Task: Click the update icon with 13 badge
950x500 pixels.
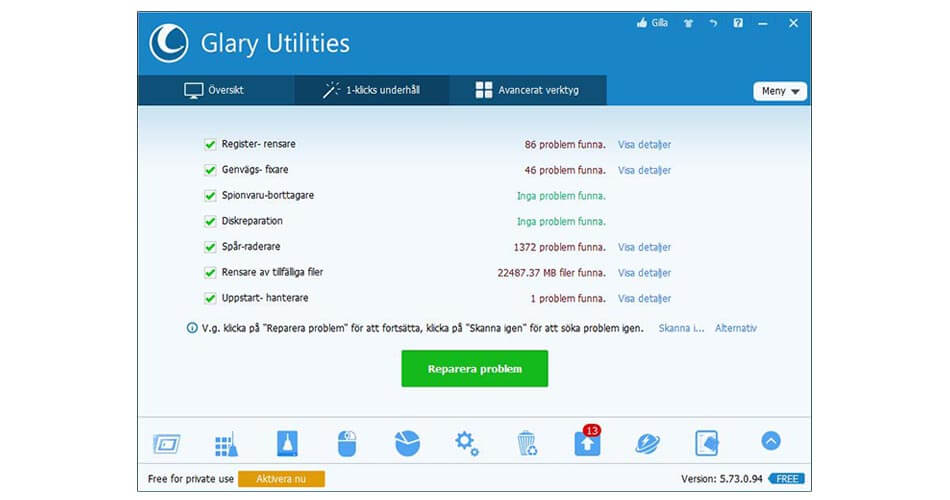Action: click(x=587, y=443)
